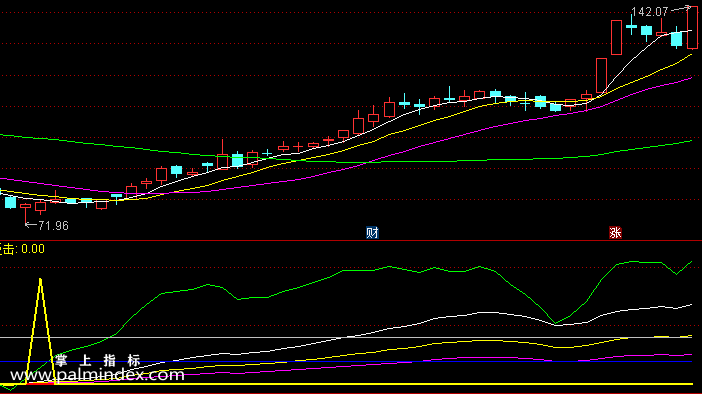Screen dimensions: 702x394
Task: Click where magenta and green averages cross
Action: 366,162
